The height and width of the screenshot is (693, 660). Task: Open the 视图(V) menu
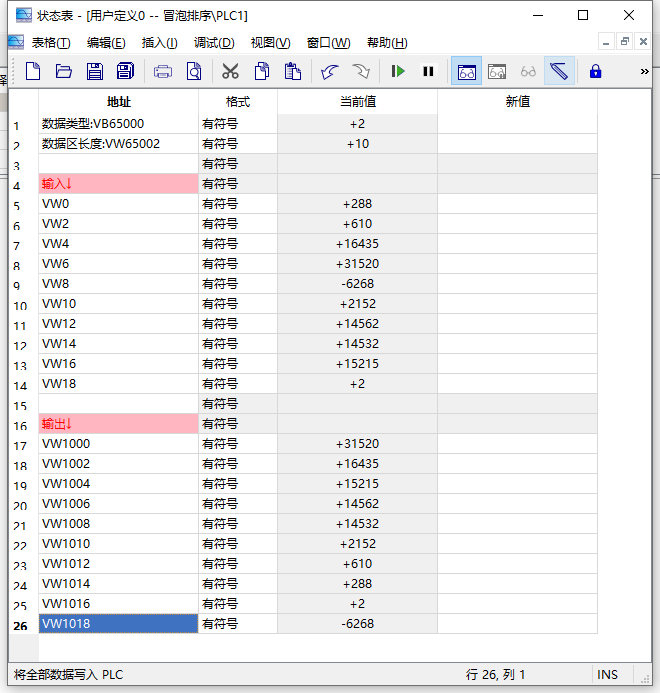(x=271, y=42)
